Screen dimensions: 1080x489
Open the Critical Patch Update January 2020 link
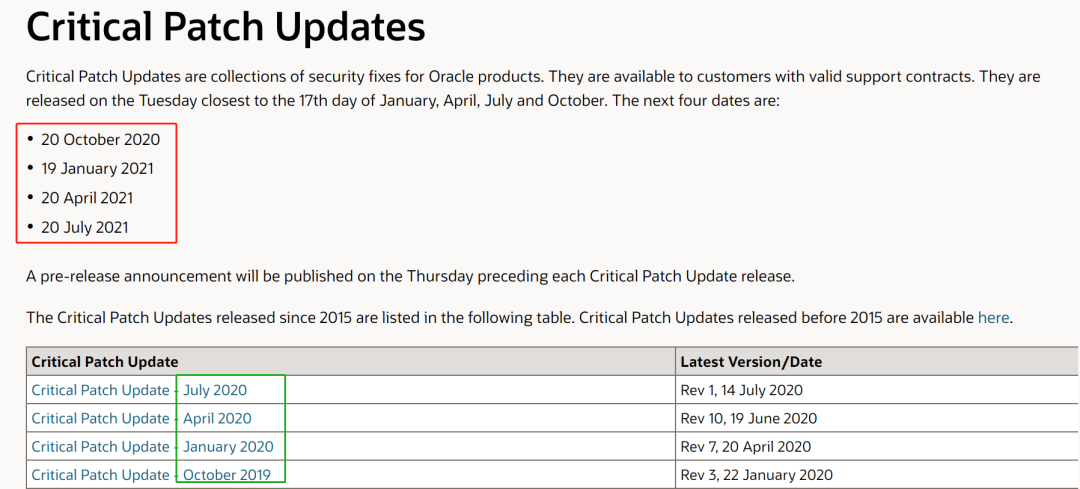(x=152, y=446)
